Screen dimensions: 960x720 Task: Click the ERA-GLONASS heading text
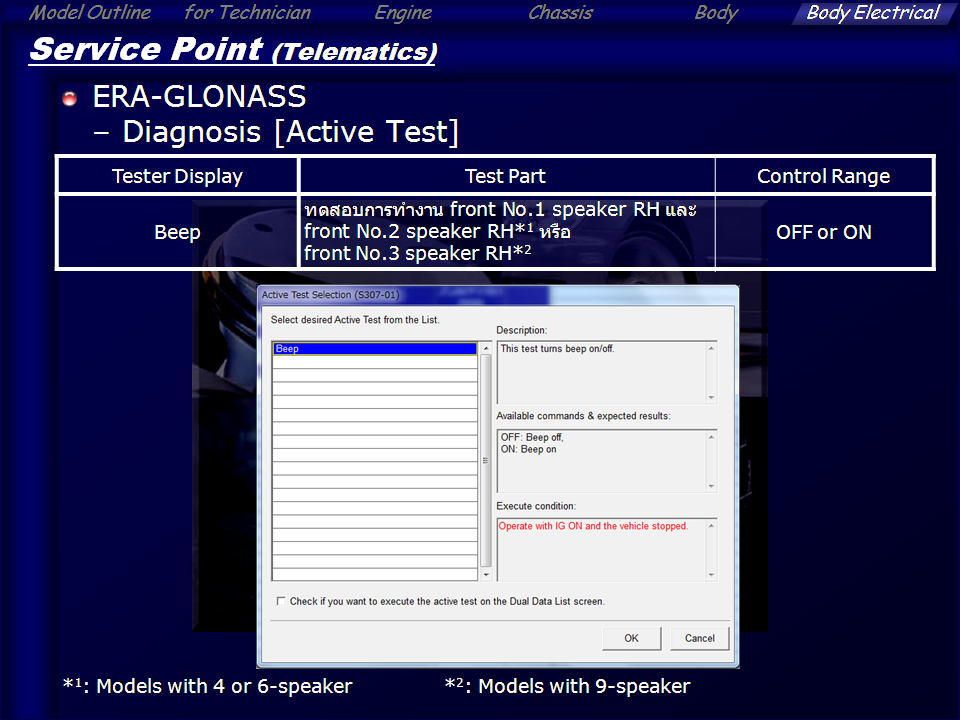coord(199,96)
